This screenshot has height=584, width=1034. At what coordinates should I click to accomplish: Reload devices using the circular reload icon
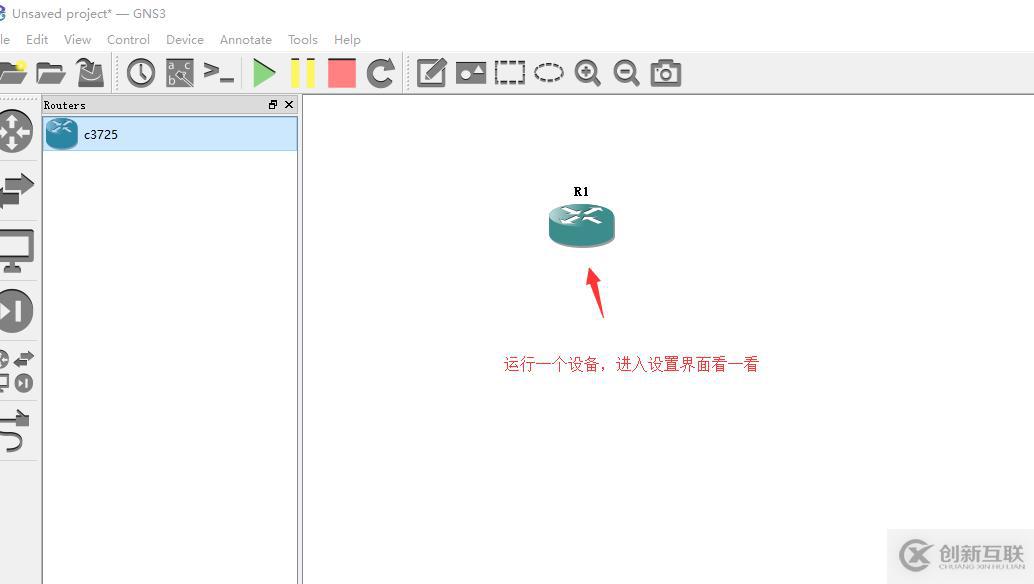coord(380,72)
